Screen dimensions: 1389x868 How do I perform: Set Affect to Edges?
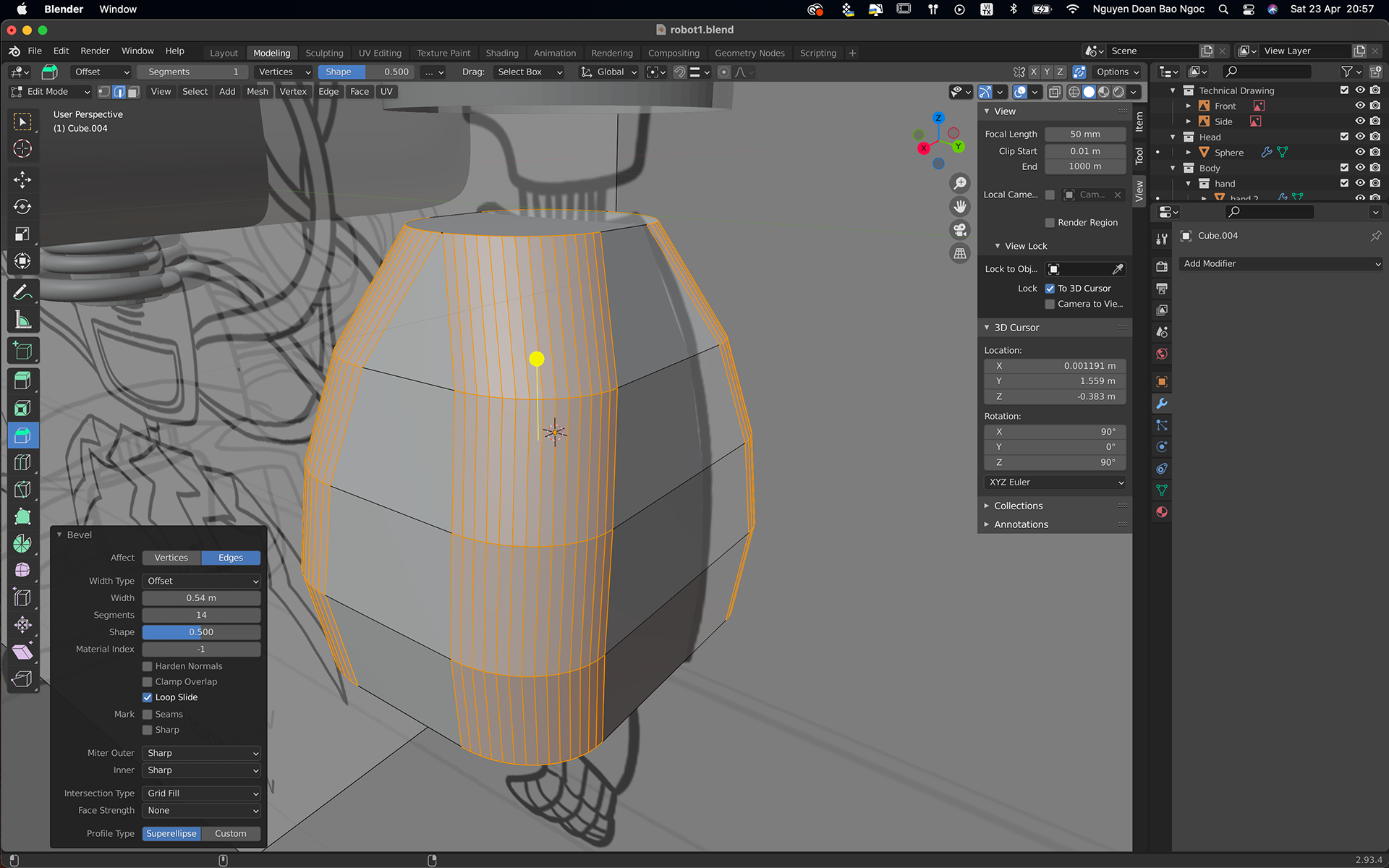231,558
